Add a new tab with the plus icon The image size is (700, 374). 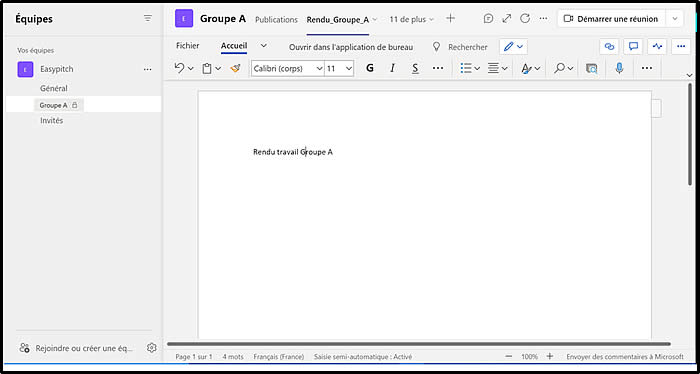click(451, 18)
